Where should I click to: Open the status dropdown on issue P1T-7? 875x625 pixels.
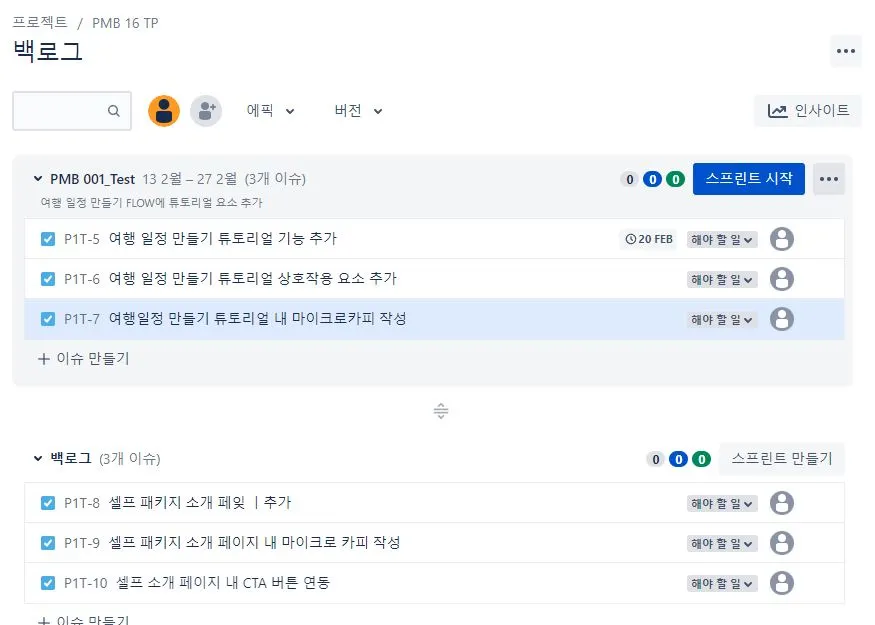pos(721,319)
